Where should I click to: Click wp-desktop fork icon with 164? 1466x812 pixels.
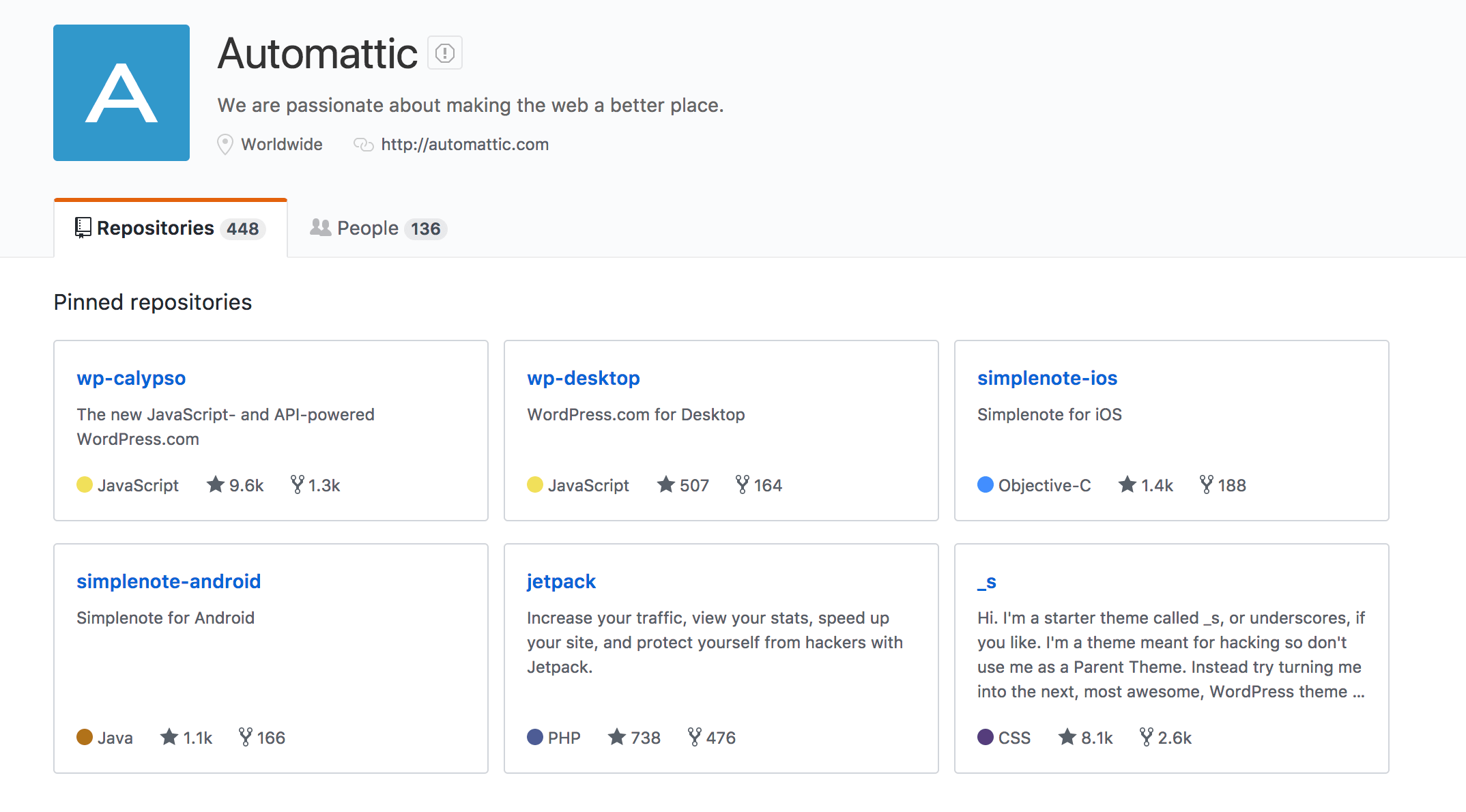[743, 484]
